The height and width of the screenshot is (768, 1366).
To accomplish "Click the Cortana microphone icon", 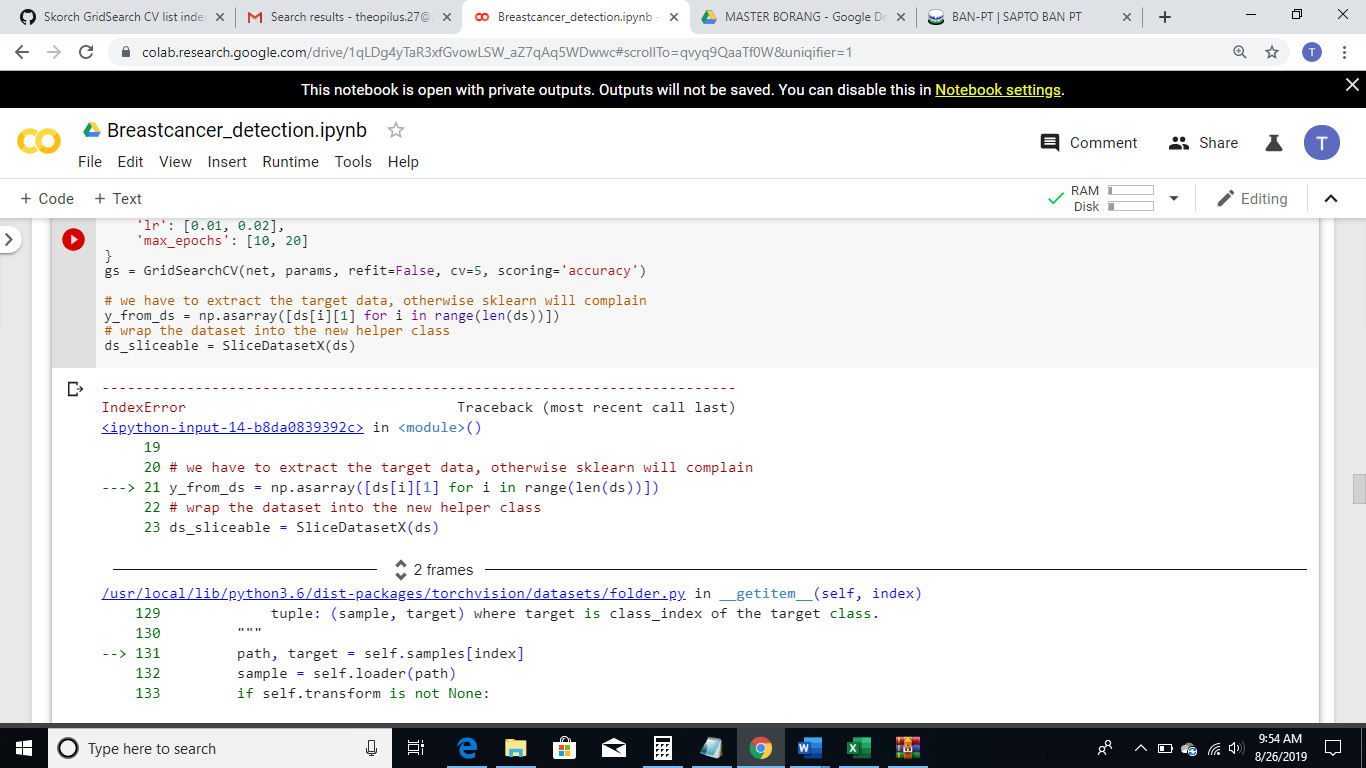I will (x=371, y=748).
